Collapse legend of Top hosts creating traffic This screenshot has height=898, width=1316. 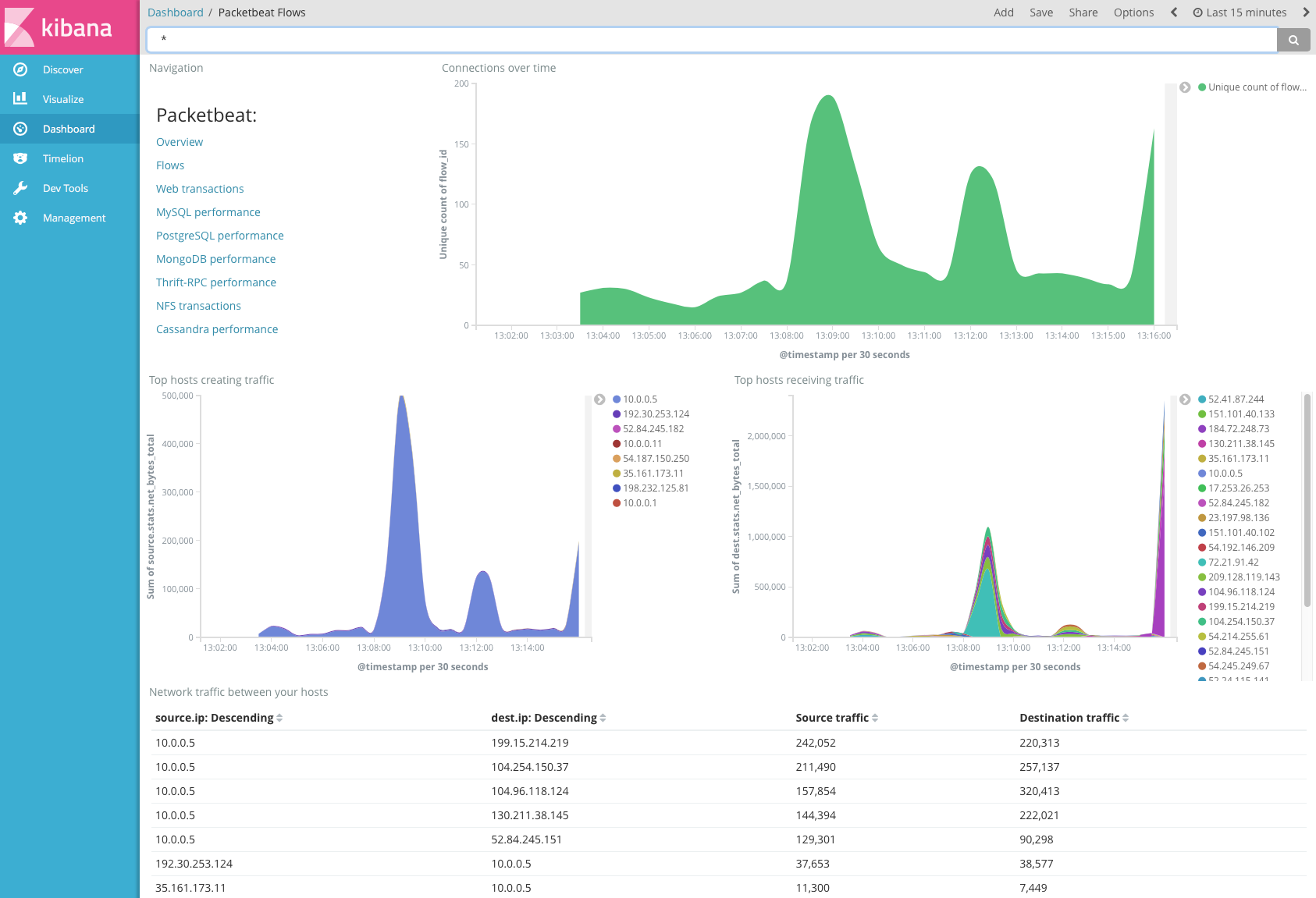[x=599, y=399]
